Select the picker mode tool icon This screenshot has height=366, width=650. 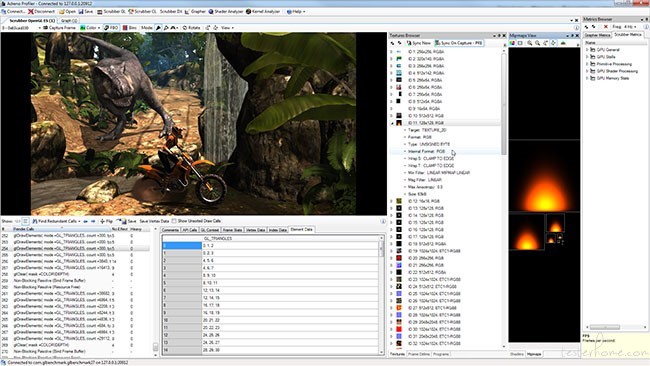pos(158,28)
